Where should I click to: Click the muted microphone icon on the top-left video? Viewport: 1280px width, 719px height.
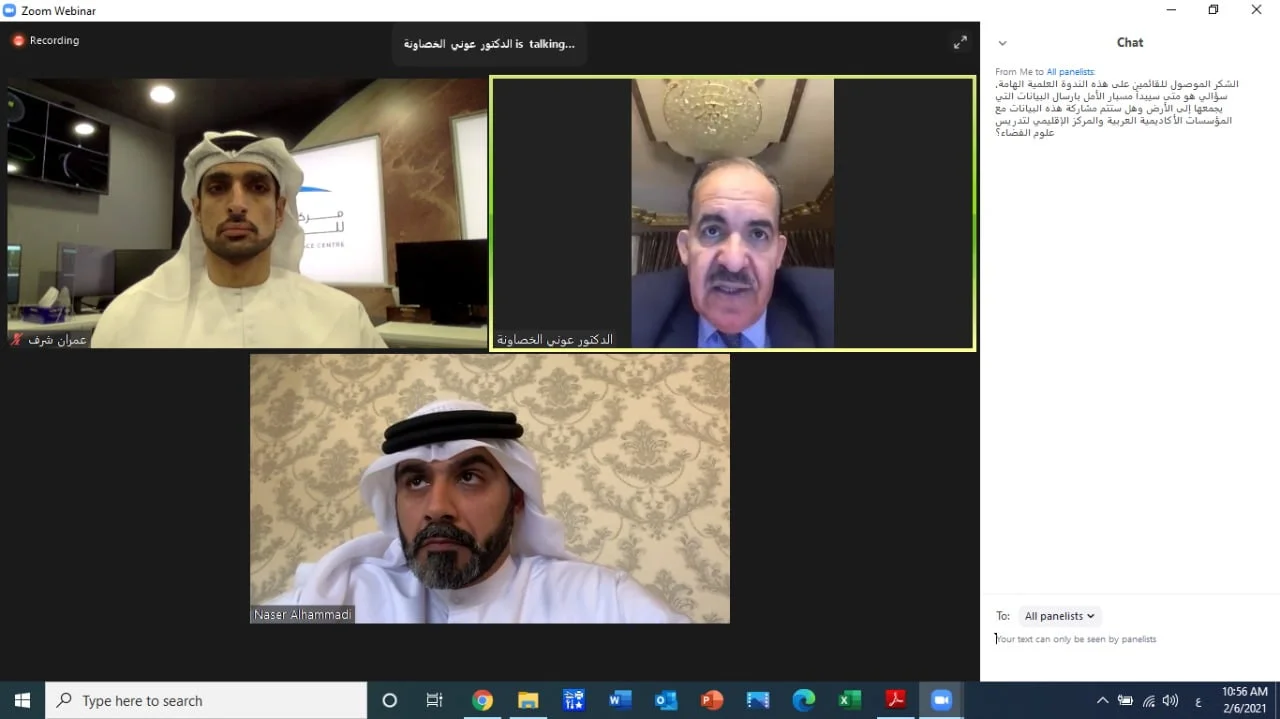pos(17,340)
